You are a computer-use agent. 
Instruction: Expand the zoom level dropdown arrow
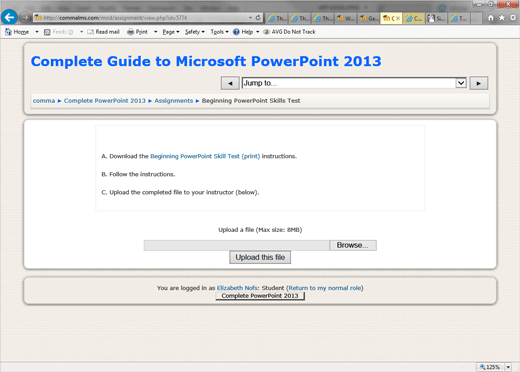click(x=508, y=367)
